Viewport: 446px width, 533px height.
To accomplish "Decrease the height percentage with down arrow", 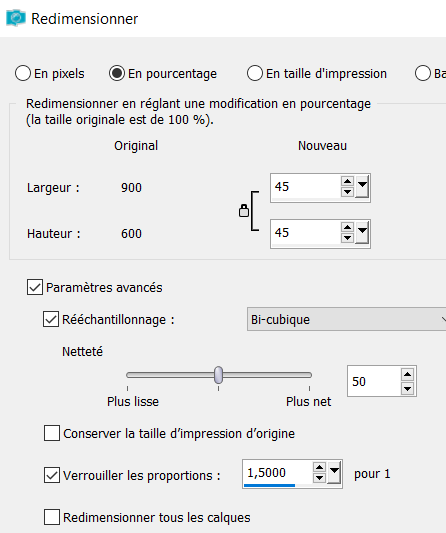I will click(x=347, y=238).
